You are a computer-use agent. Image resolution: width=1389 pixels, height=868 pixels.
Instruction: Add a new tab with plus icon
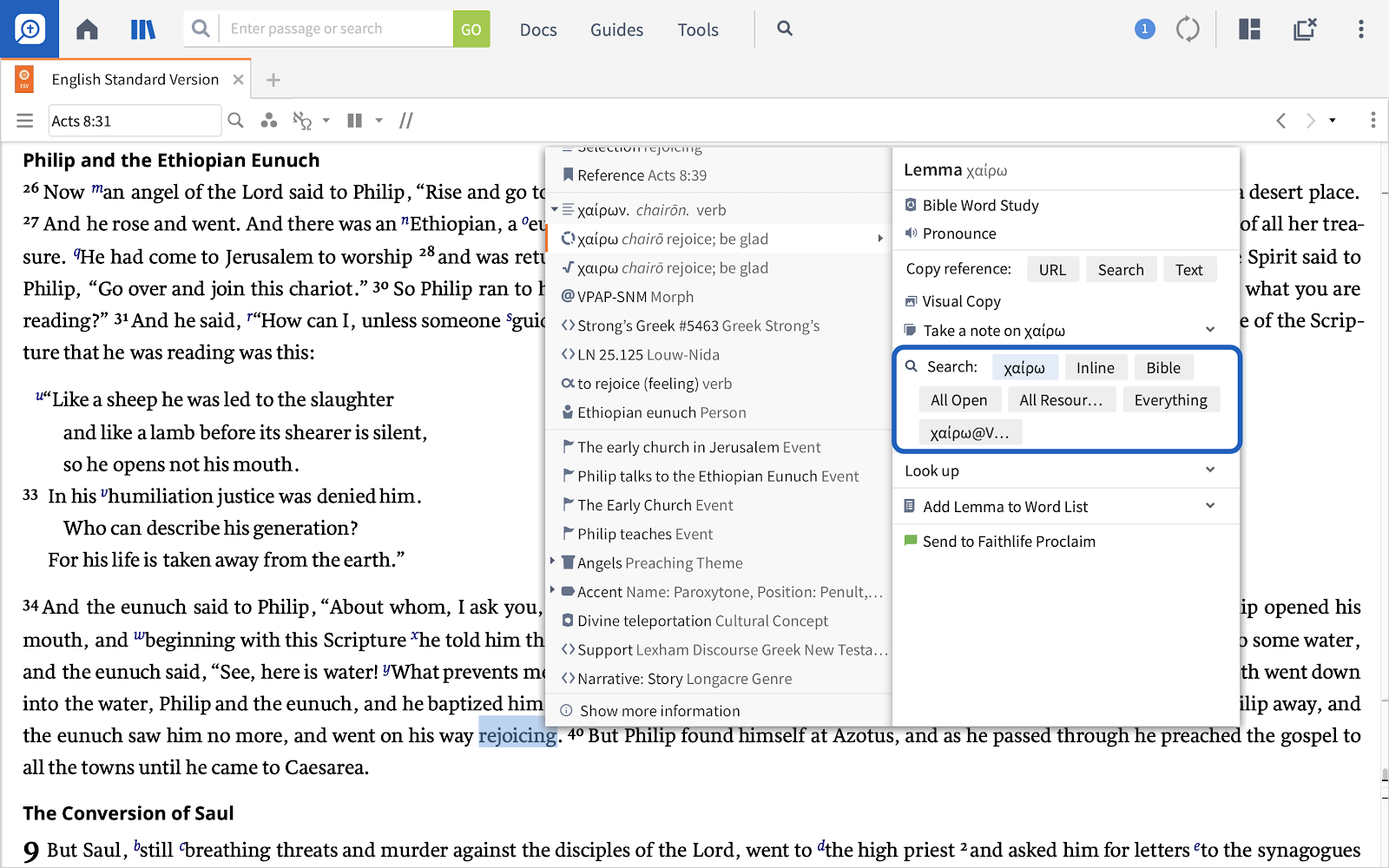tap(273, 80)
